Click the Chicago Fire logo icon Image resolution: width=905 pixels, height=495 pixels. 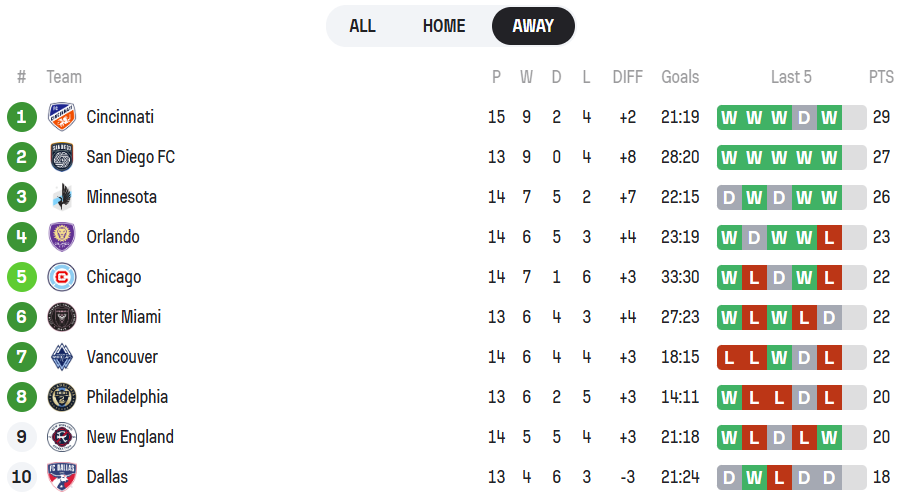(62, 277)
